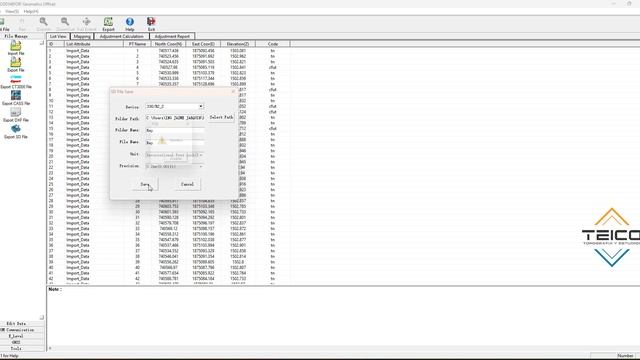Image resolution: width=640 pixels, height=360 pixels.
Task: Expand the COM Communication sidebar section
Action: pyautogui.click(x=16, y=330)
